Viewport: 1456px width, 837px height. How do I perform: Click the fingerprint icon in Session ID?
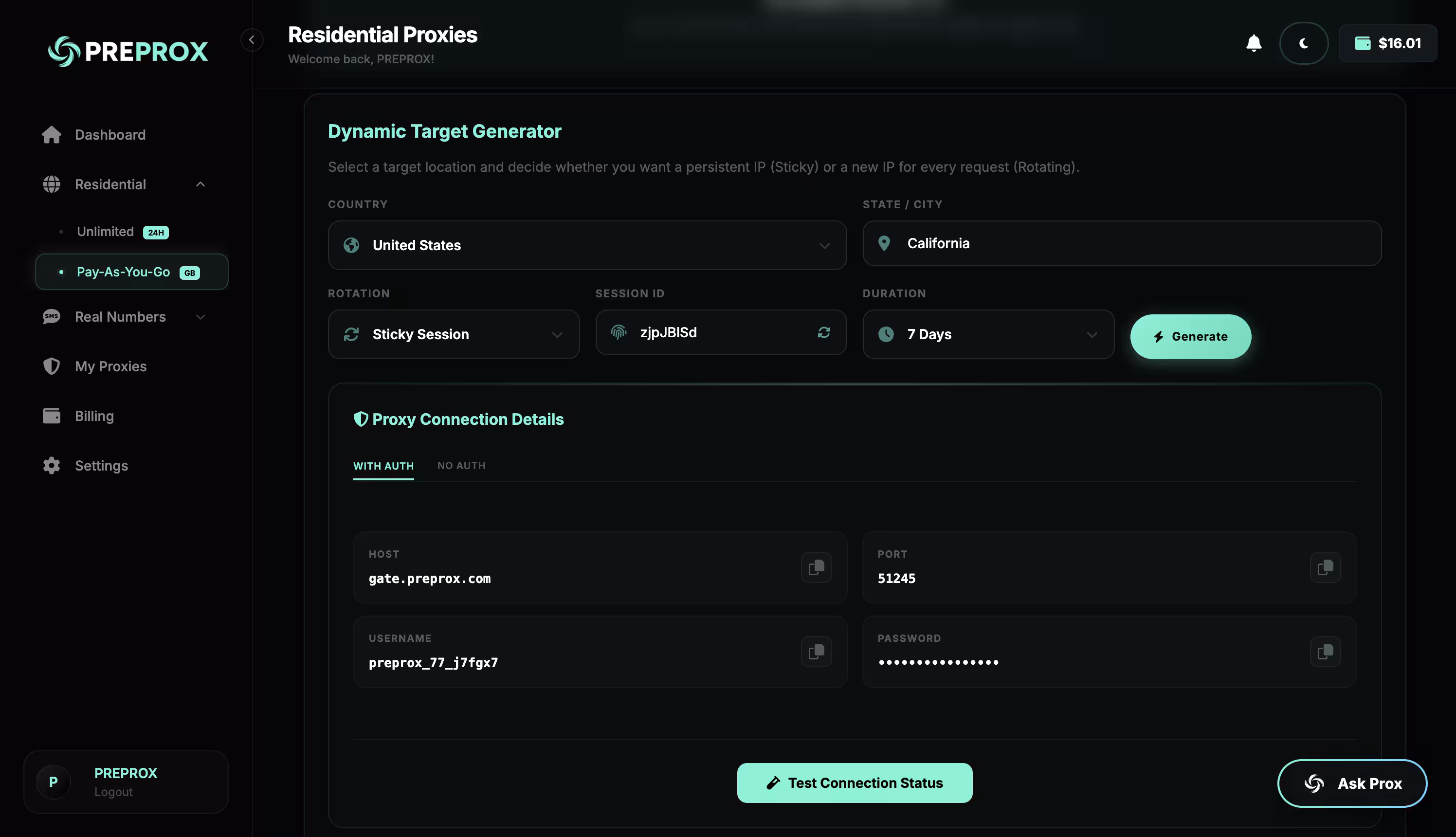point(619,332)
